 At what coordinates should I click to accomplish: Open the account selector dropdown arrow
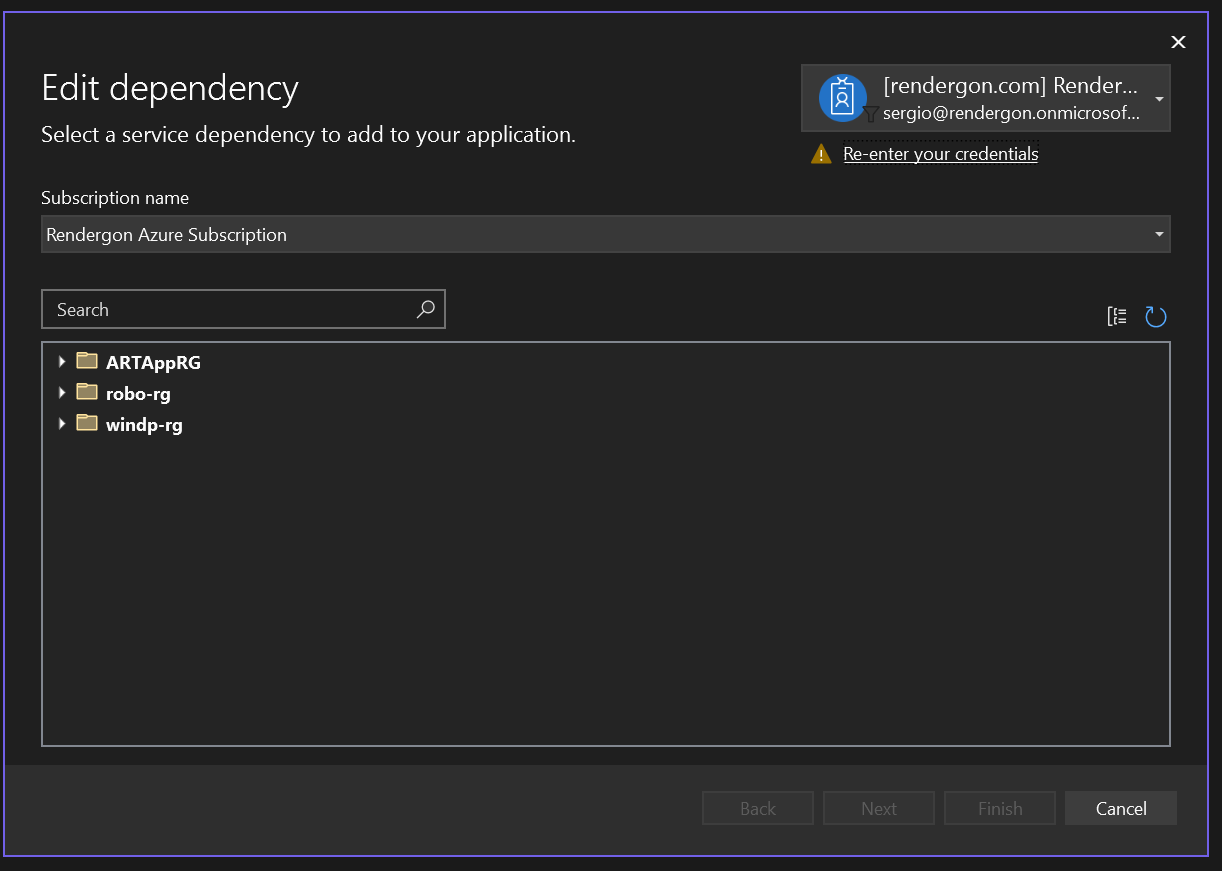pyautogui.click(x=1158, y=99)
